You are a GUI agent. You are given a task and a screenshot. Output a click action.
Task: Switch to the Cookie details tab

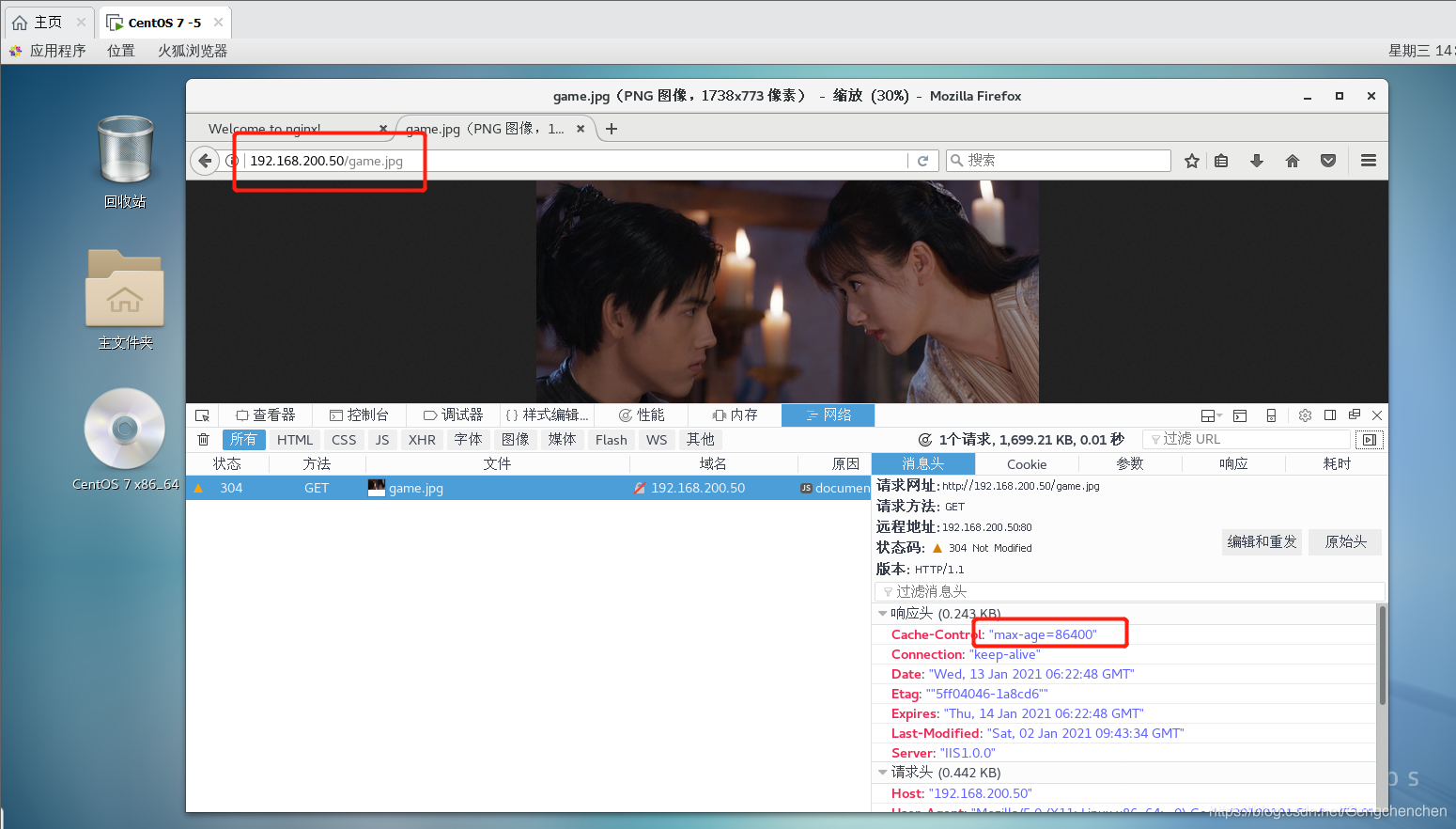[x=1027, y=464]
